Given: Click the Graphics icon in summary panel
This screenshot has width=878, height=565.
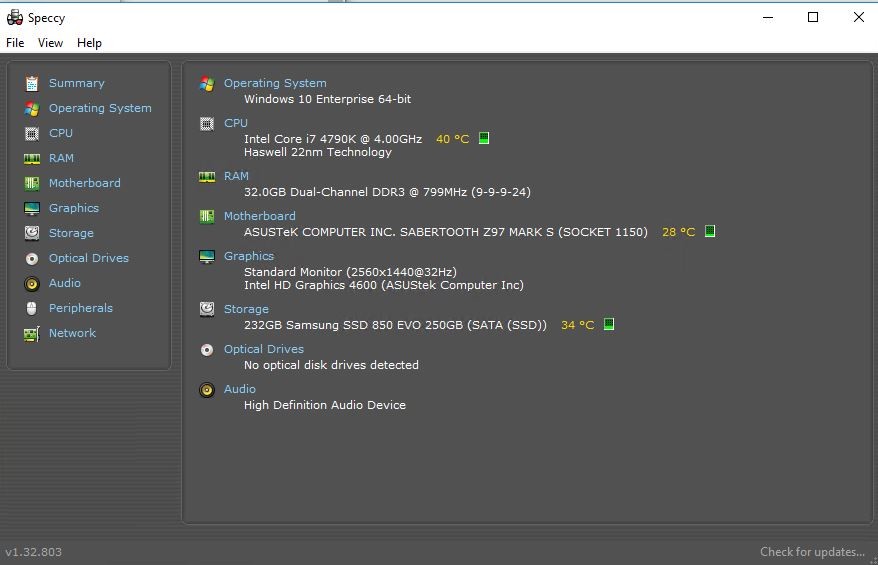Looking at the screenshot, I should [x=207, y=256].
